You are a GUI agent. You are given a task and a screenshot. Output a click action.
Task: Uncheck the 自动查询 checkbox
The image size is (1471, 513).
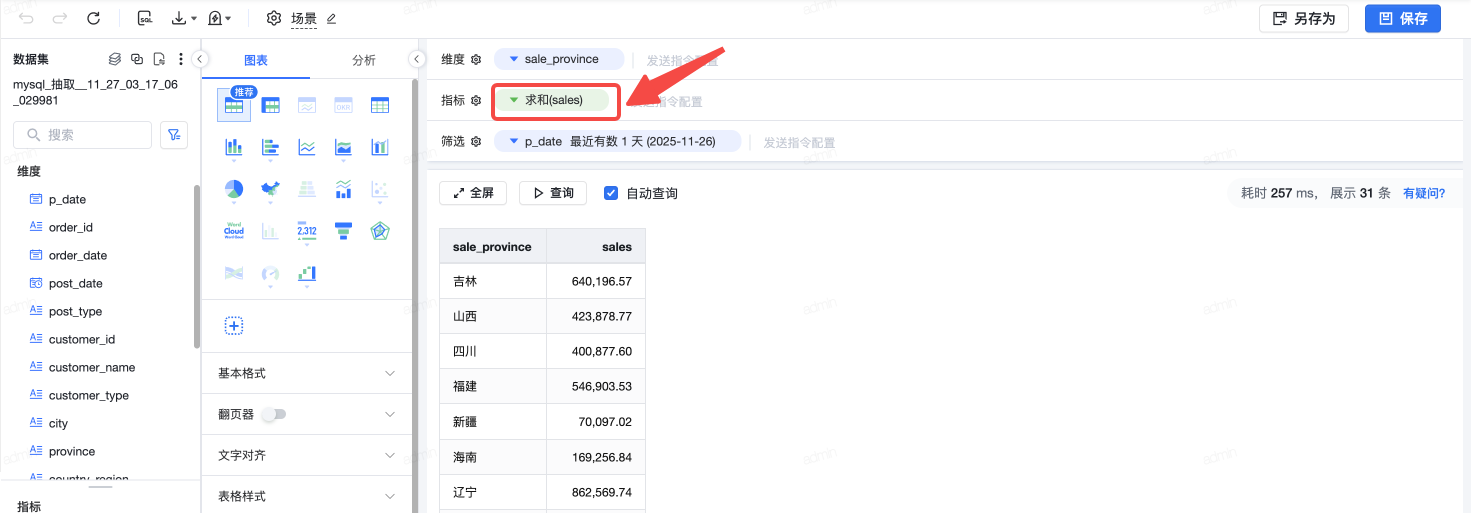point(611,193)
